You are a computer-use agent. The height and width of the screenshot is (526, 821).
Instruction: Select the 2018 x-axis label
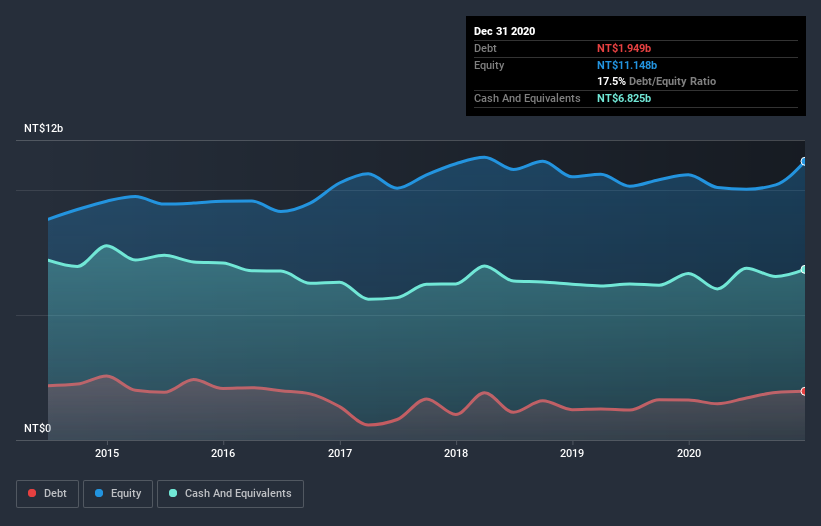[x=456, y=453]
